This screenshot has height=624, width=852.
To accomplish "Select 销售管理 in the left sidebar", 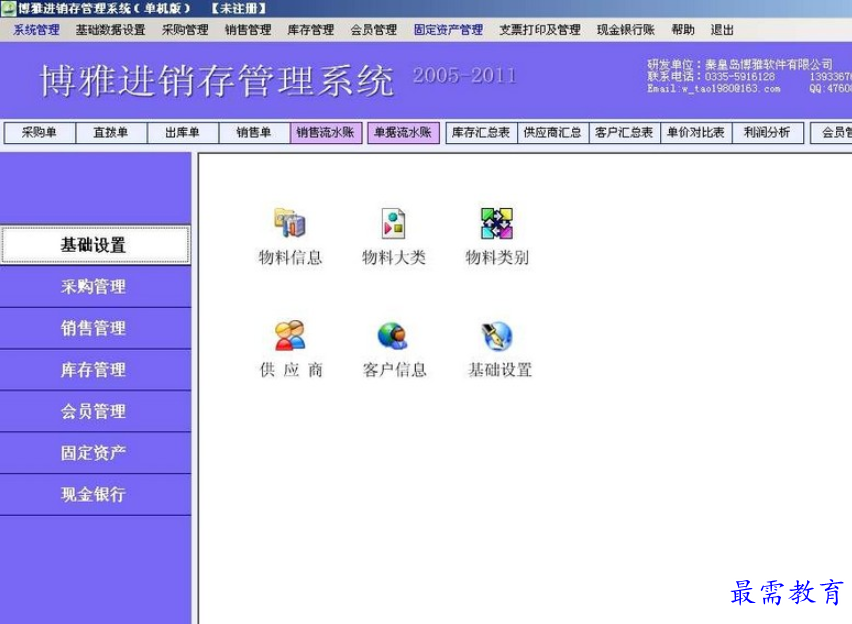I will 95,328.
